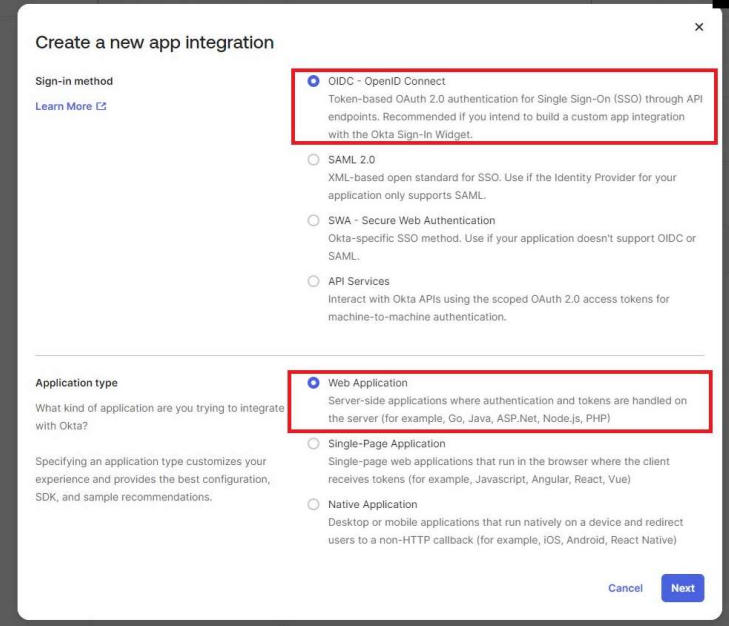Click the Sign-in method section heading
The width and height of the screenshot is (729, 626).
click(75, 81)
